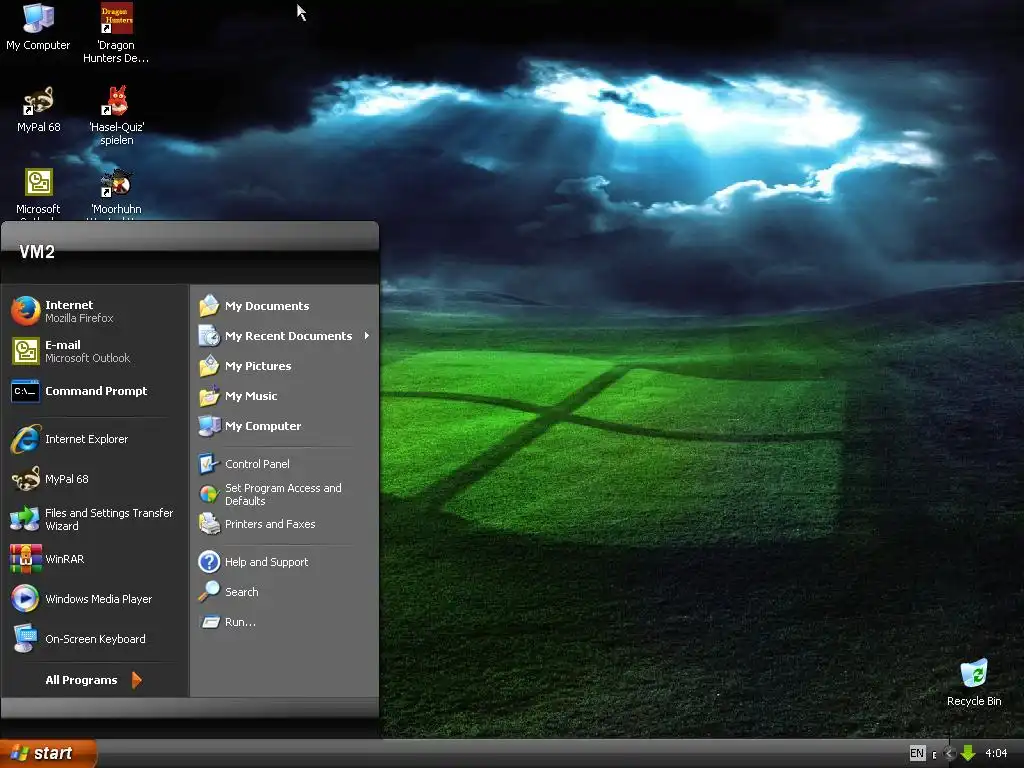This screenshot has height=768, width=1024.
Task: Select My Computer icon on the desktop
Action: click(38, 27)
